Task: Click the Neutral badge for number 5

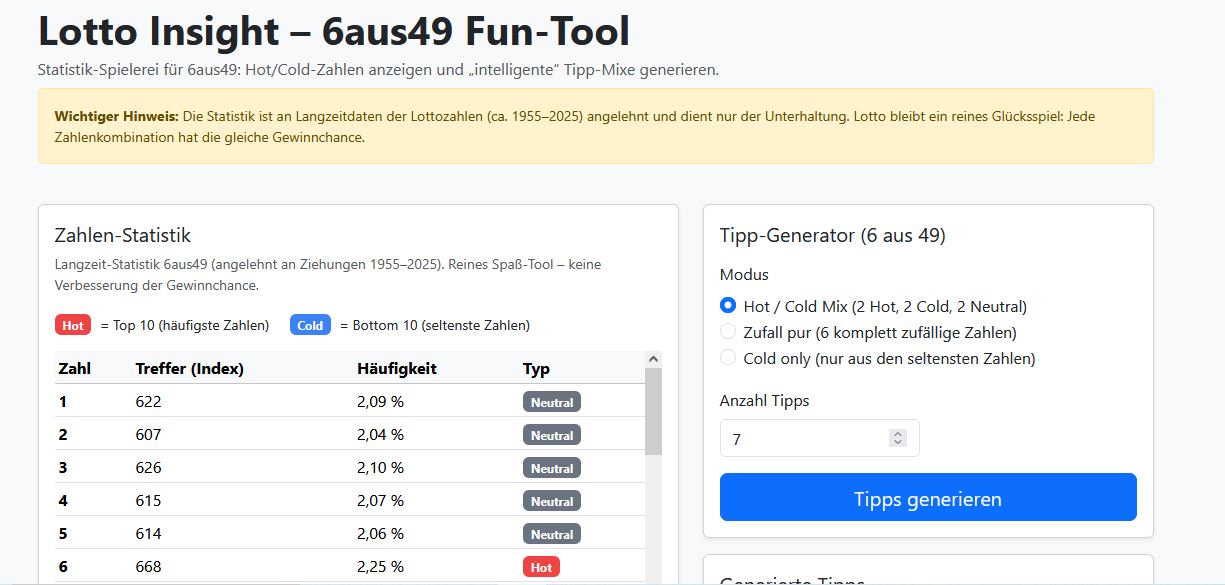Action: click(551, 534)
